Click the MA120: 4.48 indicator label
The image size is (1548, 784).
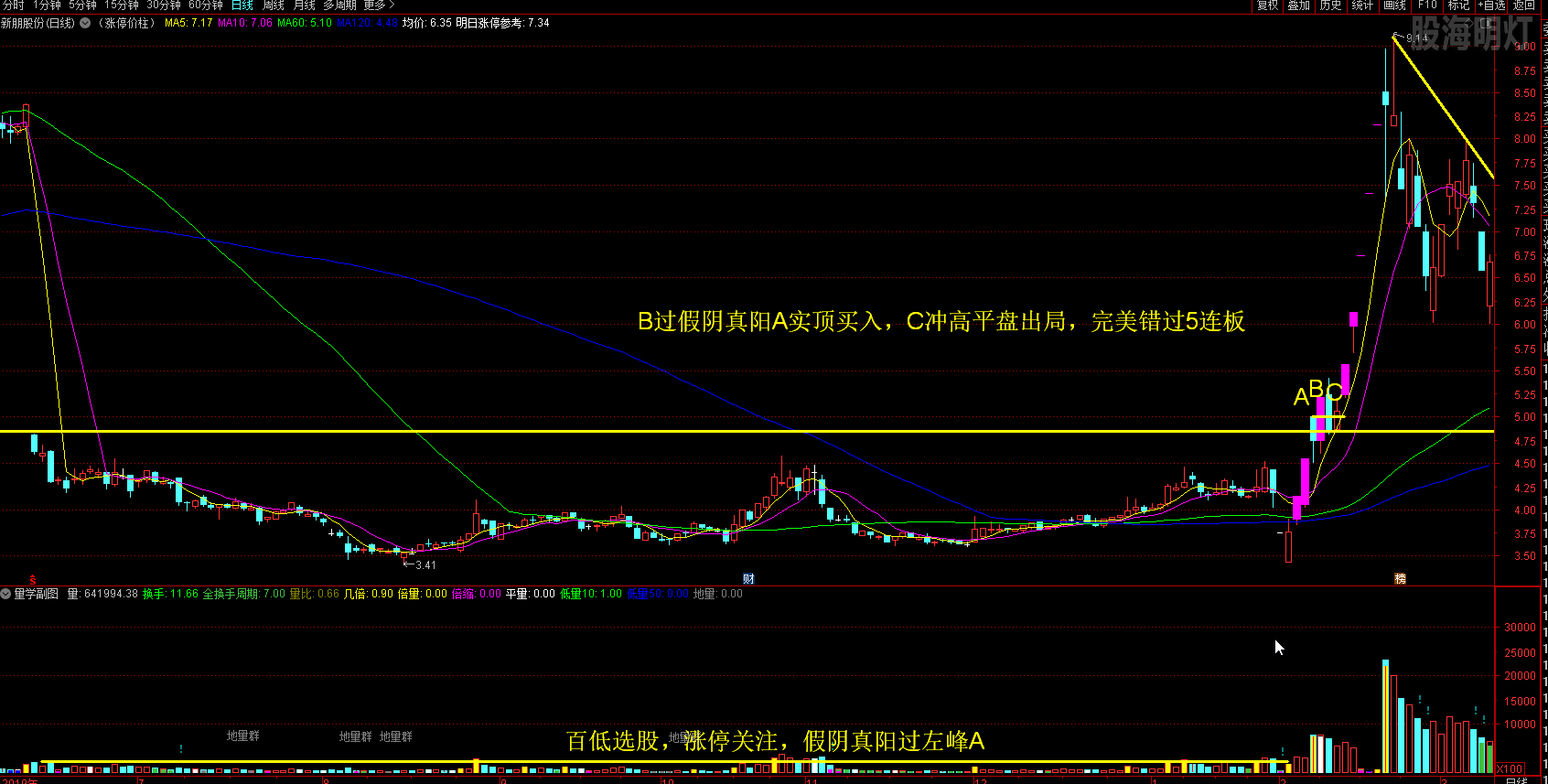pyautogui.click(x=367, y=23)
